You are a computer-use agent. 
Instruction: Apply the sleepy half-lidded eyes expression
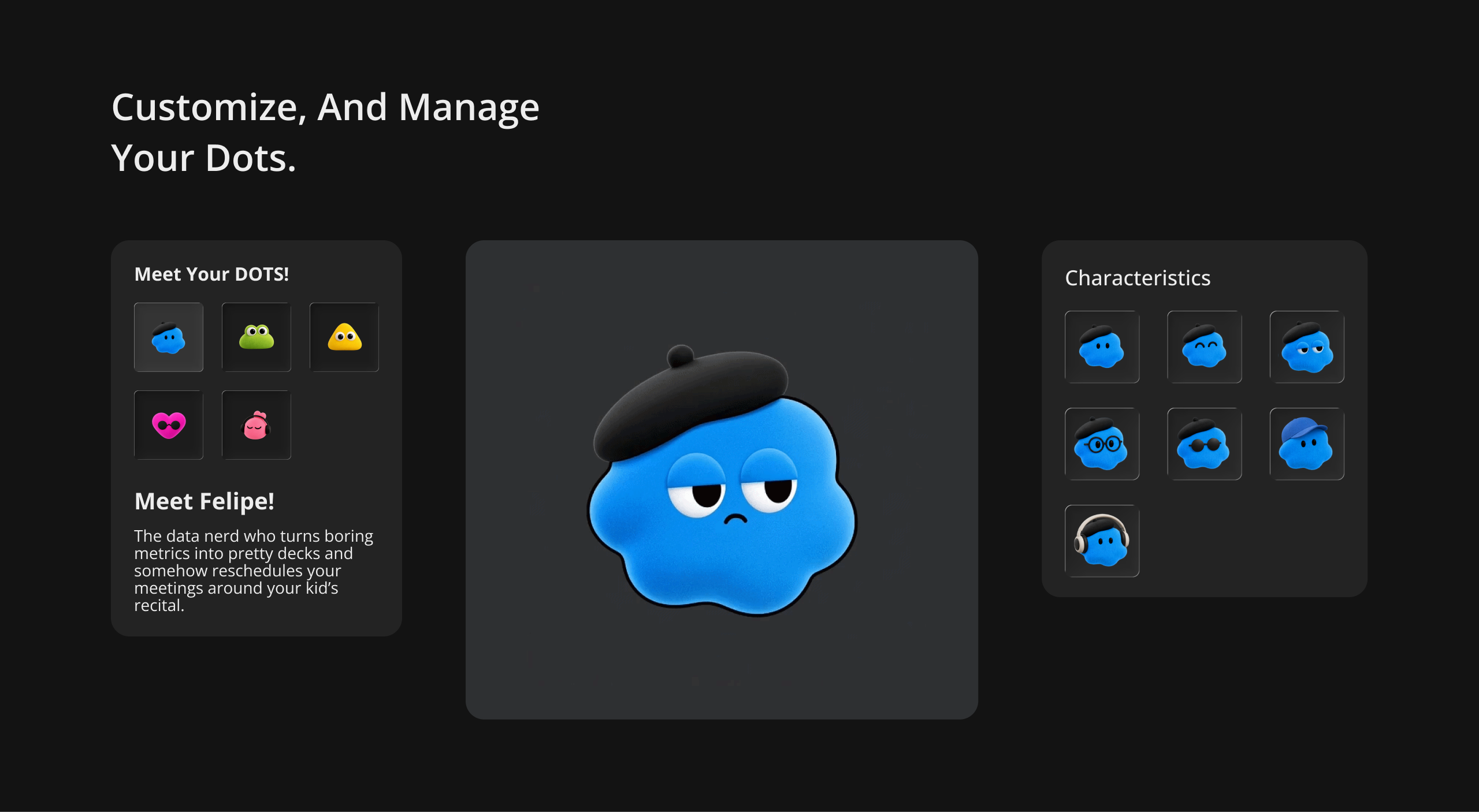[x=1307, y=347]
